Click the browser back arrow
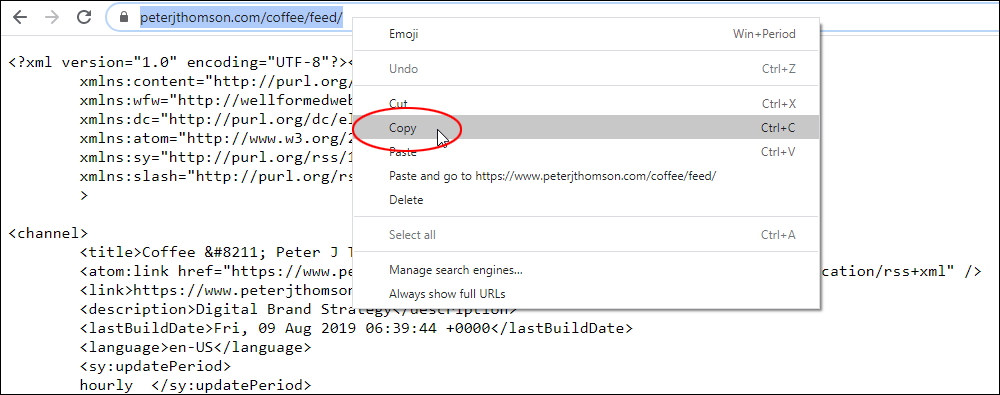Viewport: 1000px width, 395px height. pos(21,17)
